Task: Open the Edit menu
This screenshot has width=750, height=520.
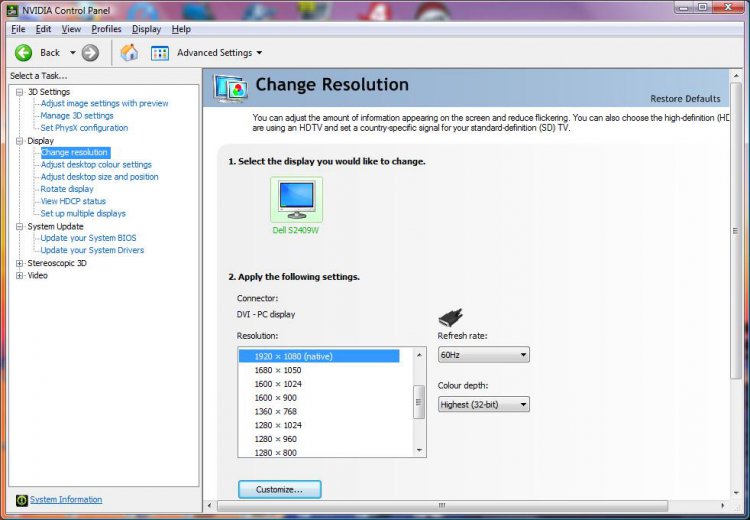Action: [x=43, y=29]
